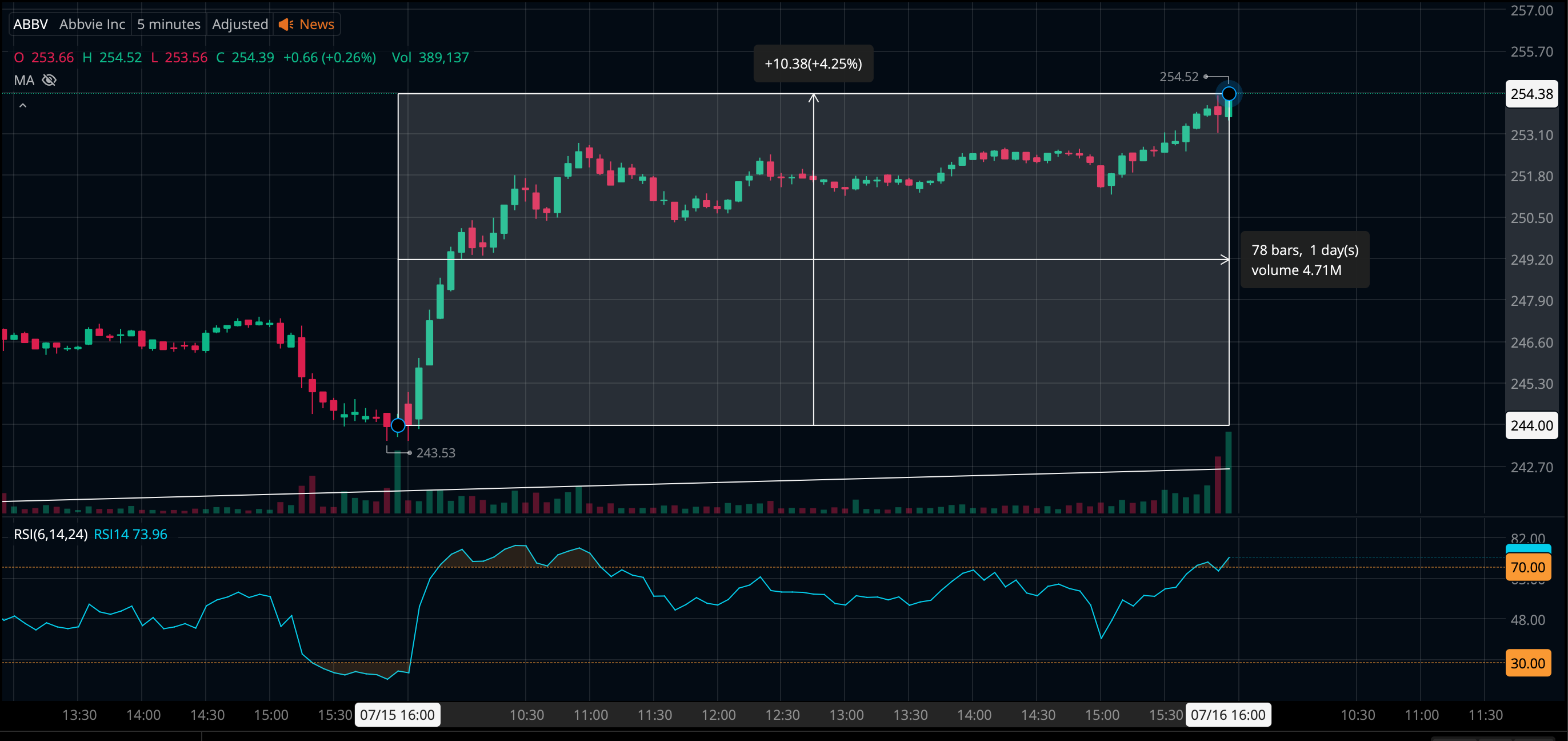Select the RSI 30.00 oversold level label
1568x741 pixels.
pyautogui.click(x=1528, y=663)
